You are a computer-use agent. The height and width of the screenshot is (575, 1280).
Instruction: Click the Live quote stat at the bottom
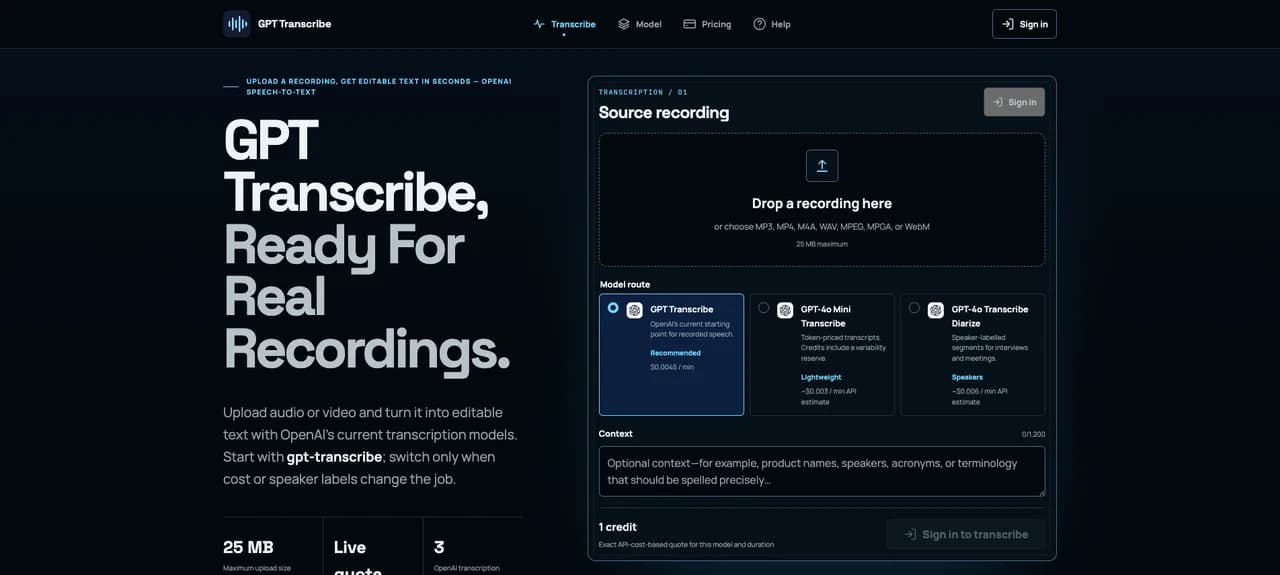click(358, 558)
